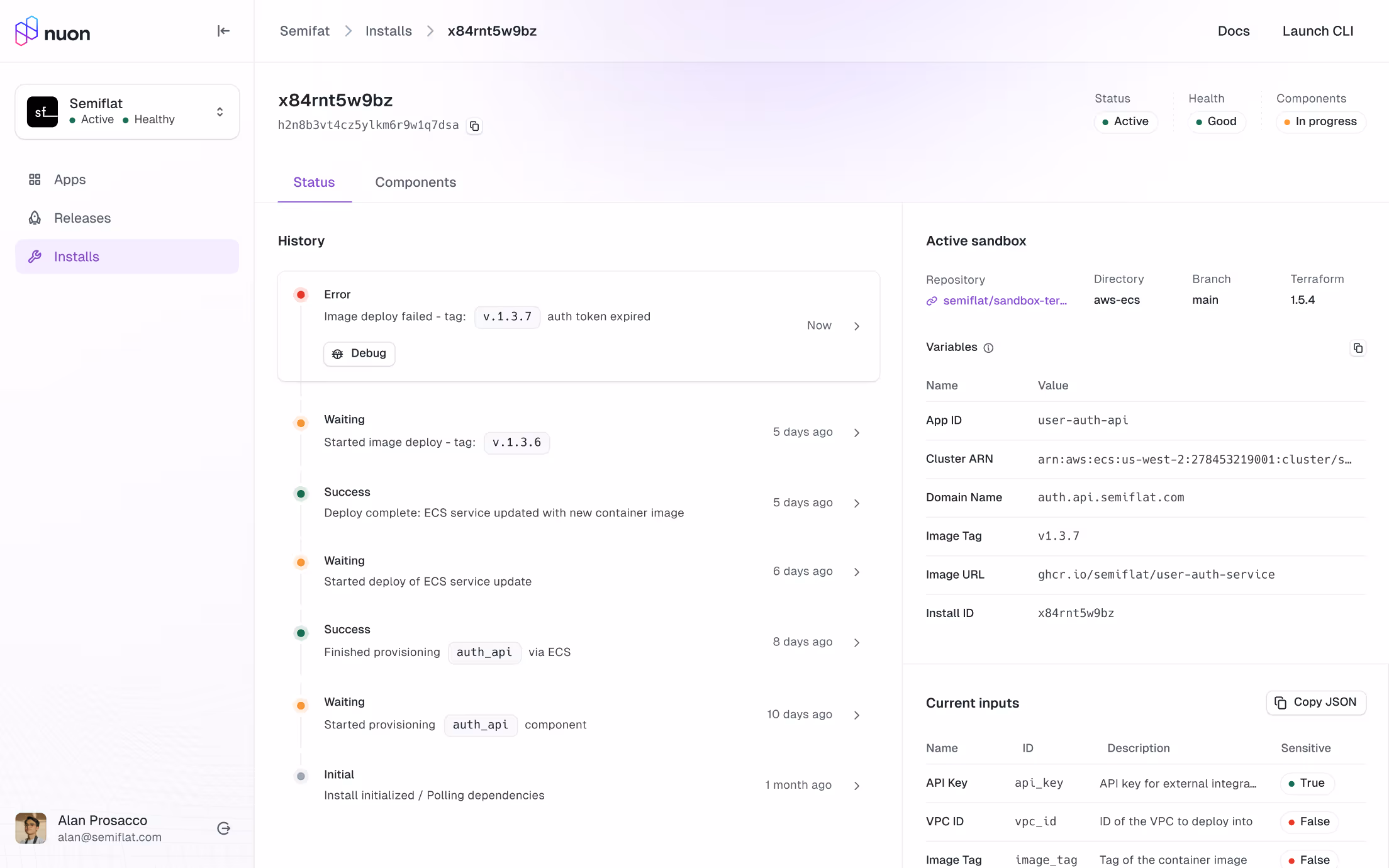Go to Installs breadcrumb
1389x868 pixels.
click(389, 31)
